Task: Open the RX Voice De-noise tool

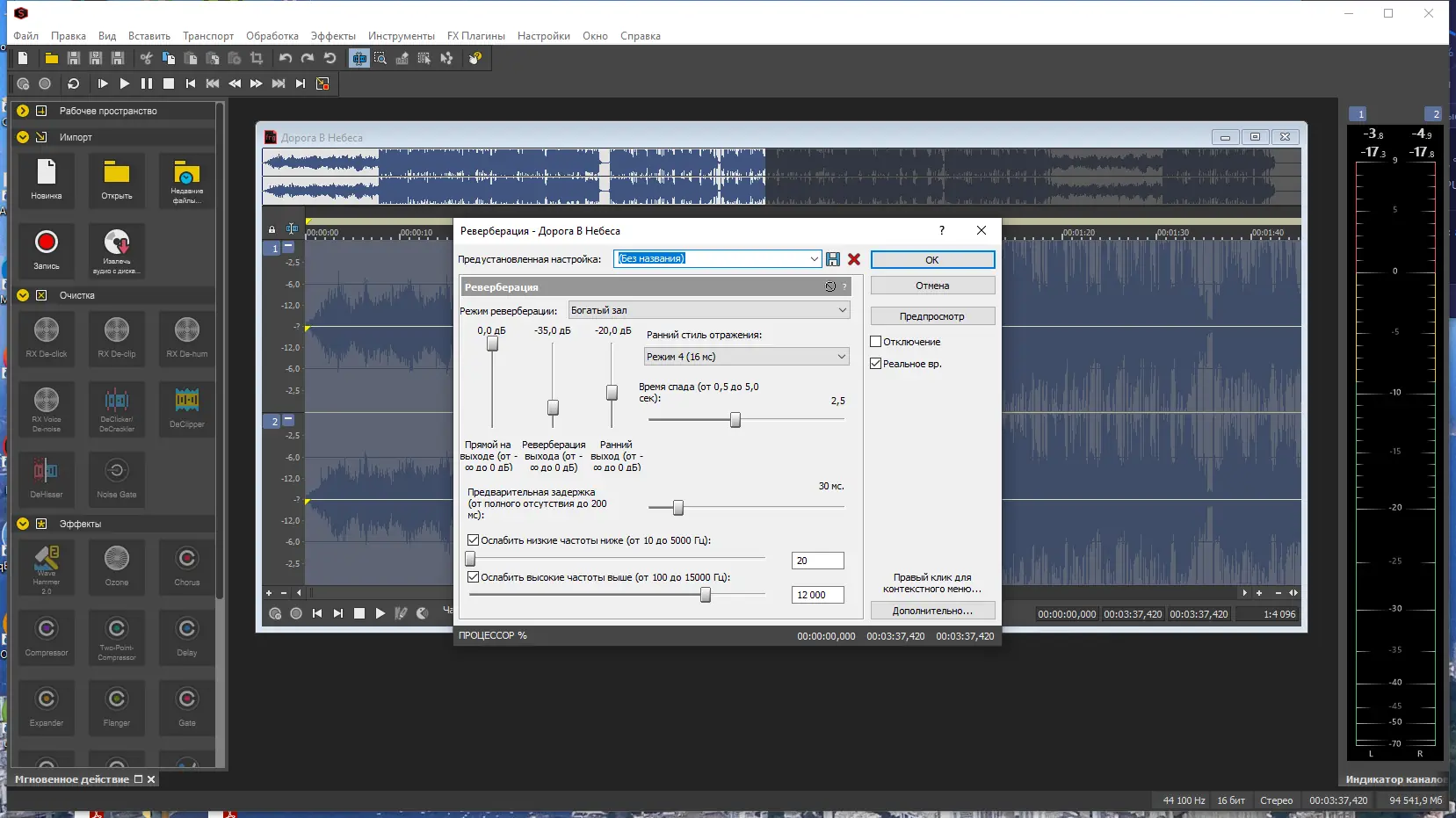Action: [x=47, y=408]
